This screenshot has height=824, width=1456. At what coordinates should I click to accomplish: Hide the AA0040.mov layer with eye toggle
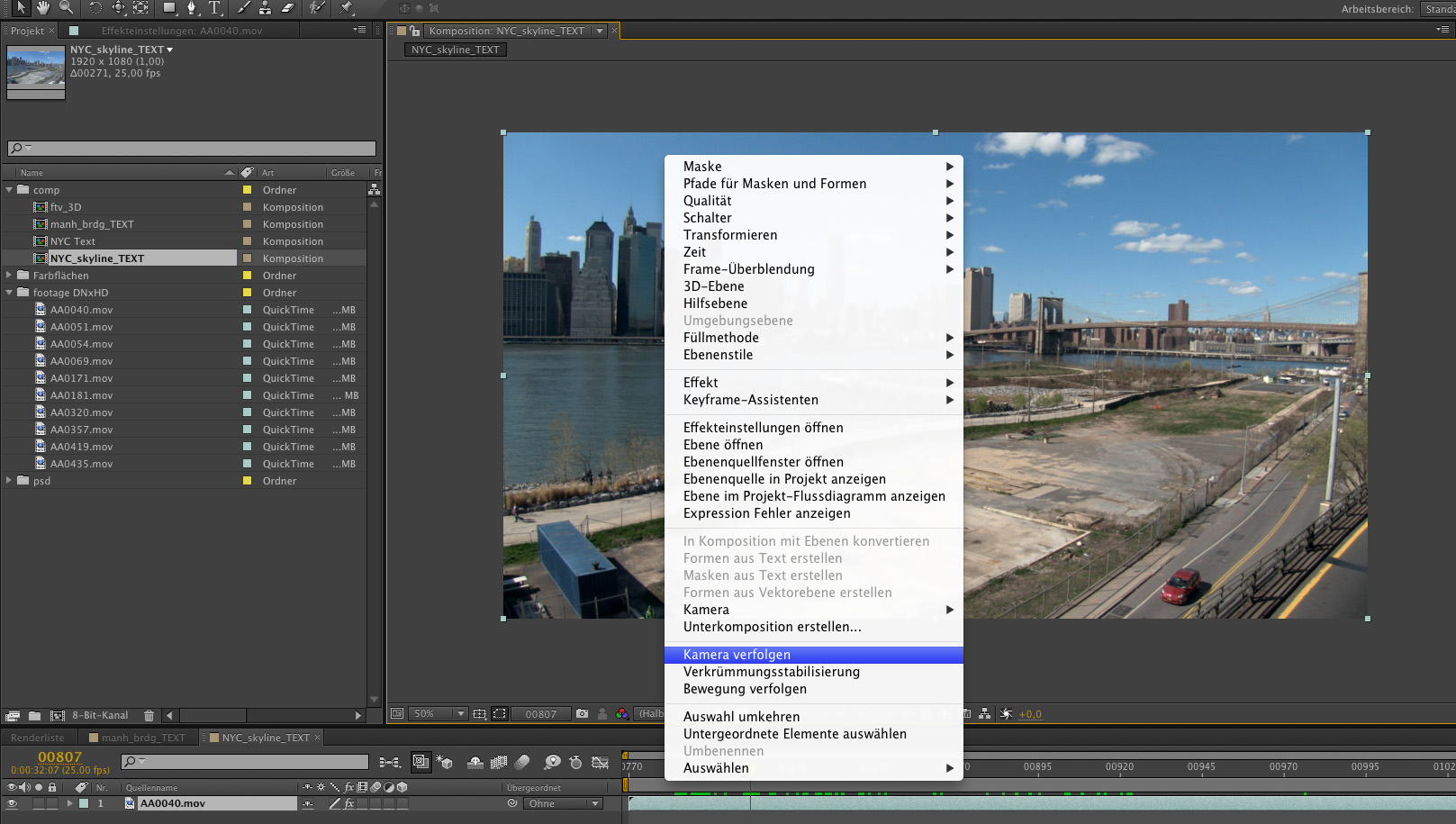tap(12, 803)
